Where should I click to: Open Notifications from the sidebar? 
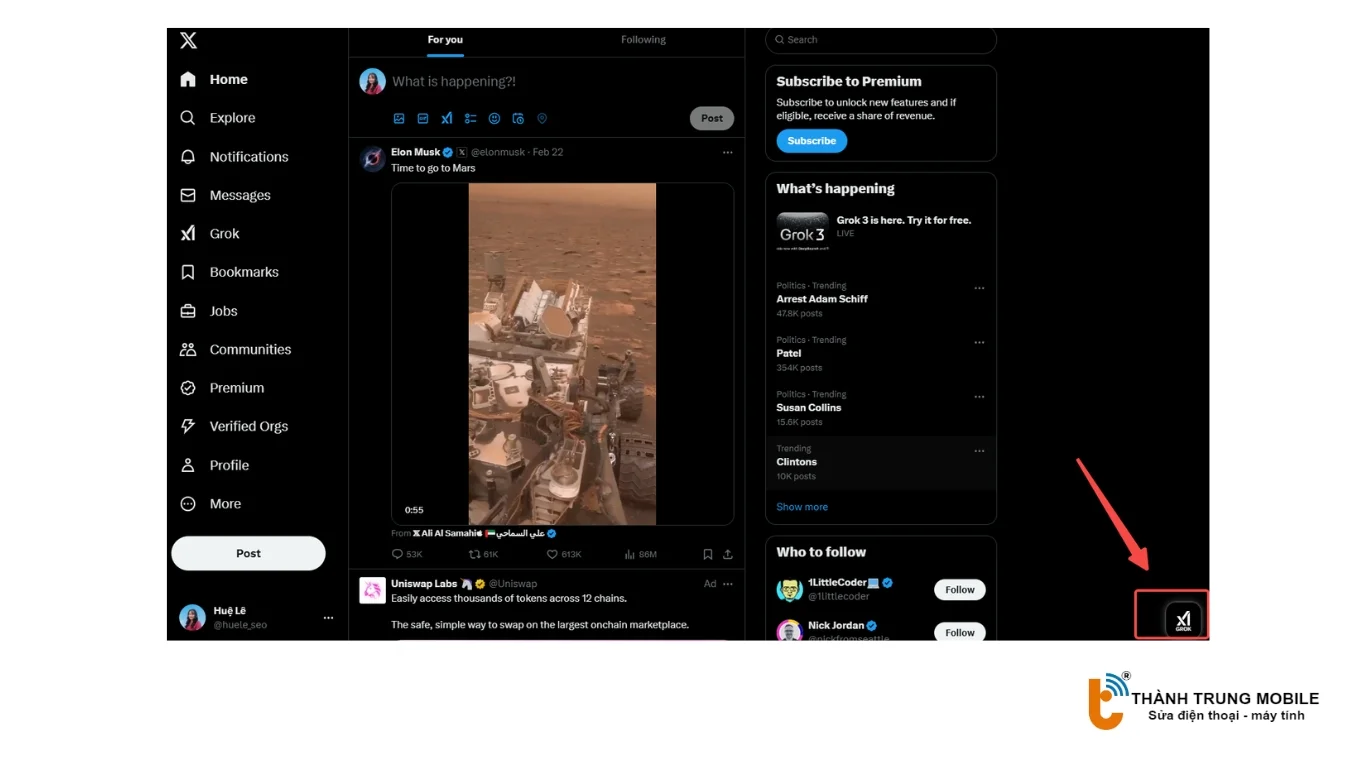pos(248,157)
